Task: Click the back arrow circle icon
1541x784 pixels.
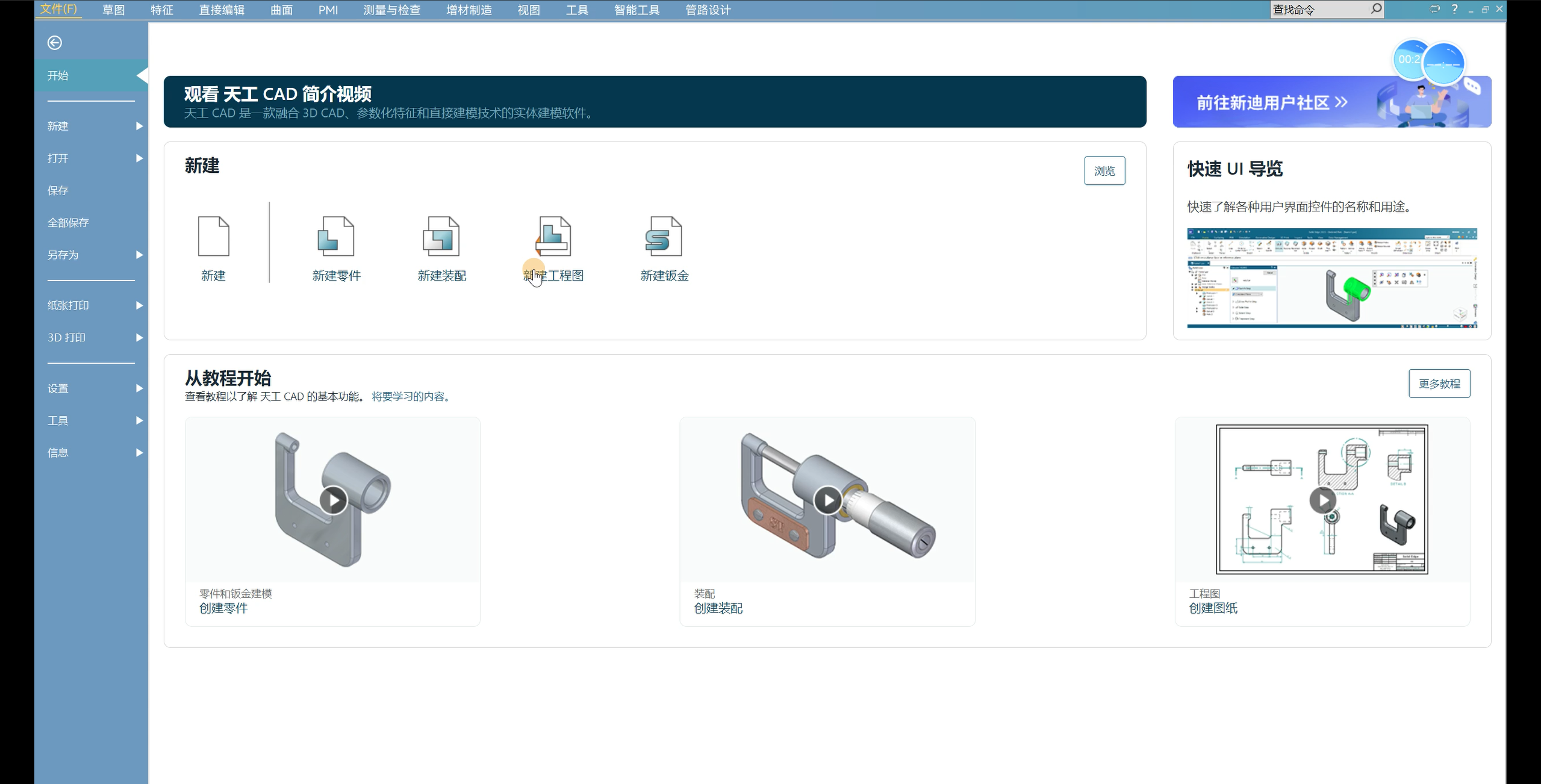Action: (x=54, y=43)
